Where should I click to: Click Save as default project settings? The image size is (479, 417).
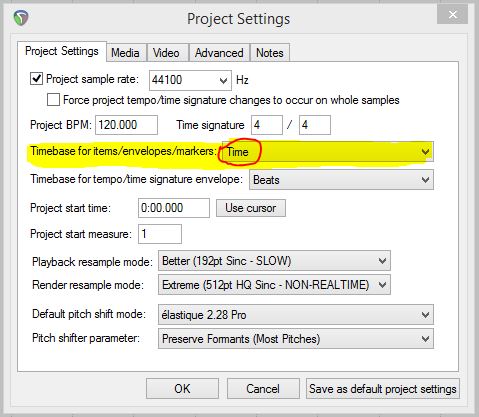(383, 389)
